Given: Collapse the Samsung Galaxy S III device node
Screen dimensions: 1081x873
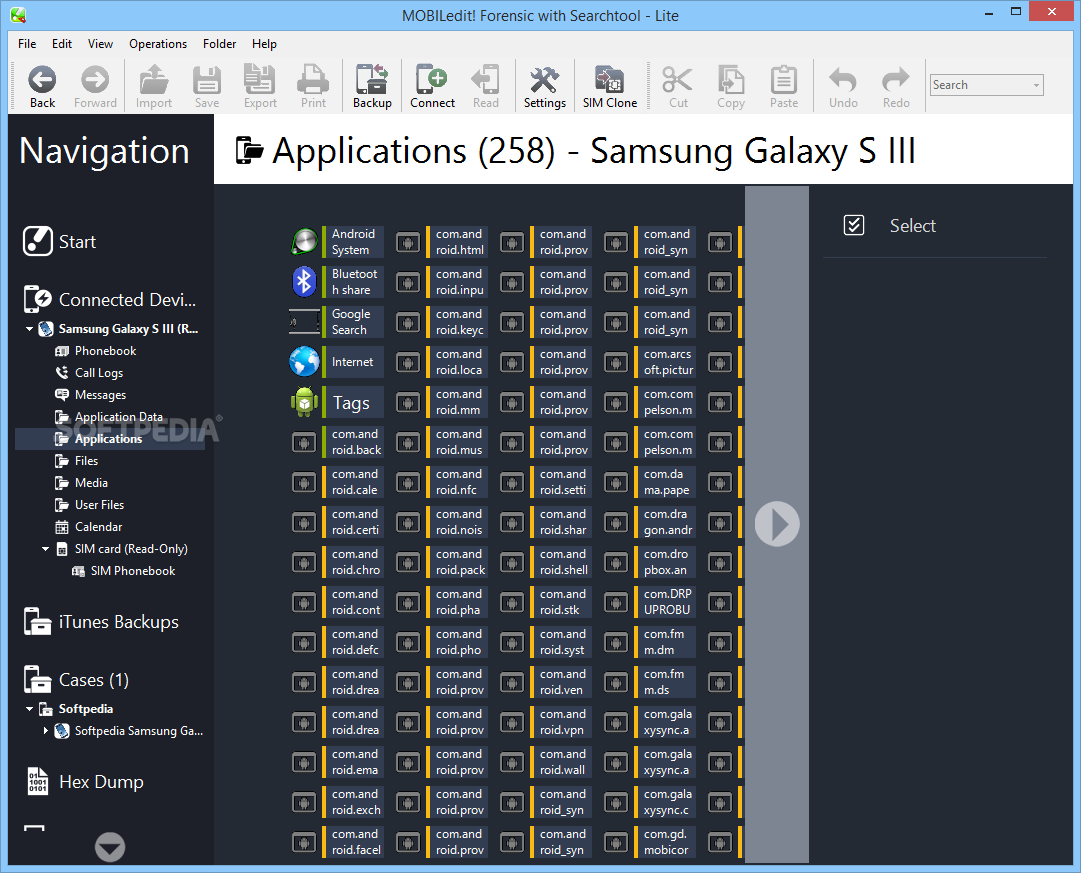Looking at the screenshot, I should (30, 329).
